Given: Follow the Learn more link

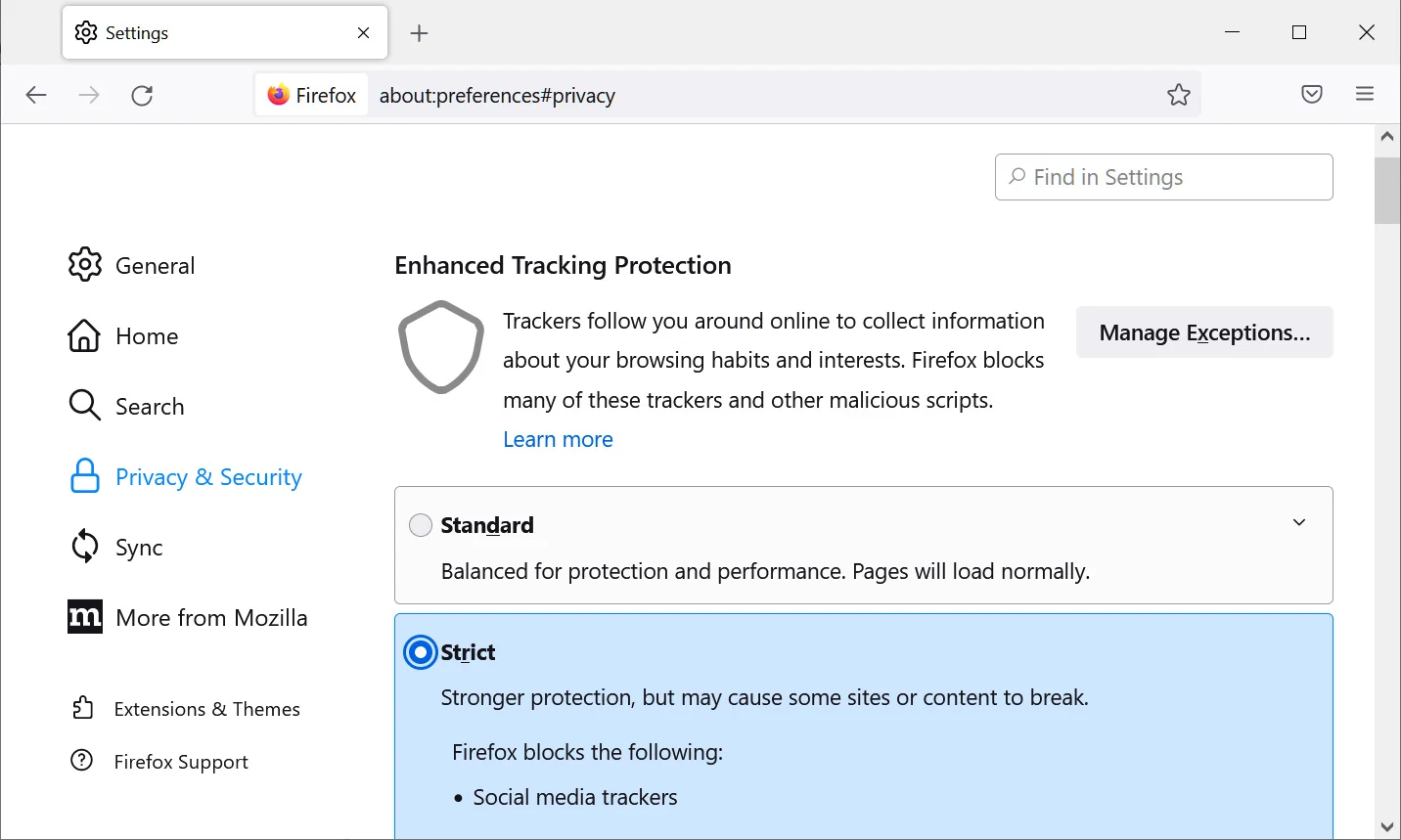Looking at the screenshot, I should (x=558, y=439).
